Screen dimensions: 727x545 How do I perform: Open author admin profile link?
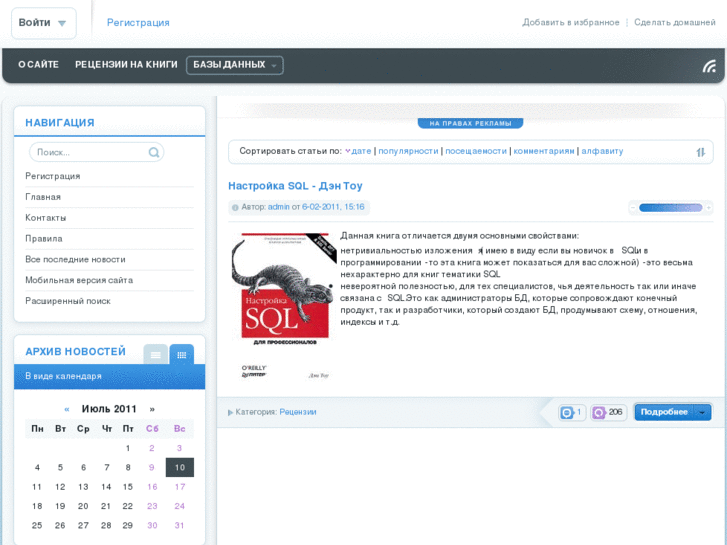[279, 207]
